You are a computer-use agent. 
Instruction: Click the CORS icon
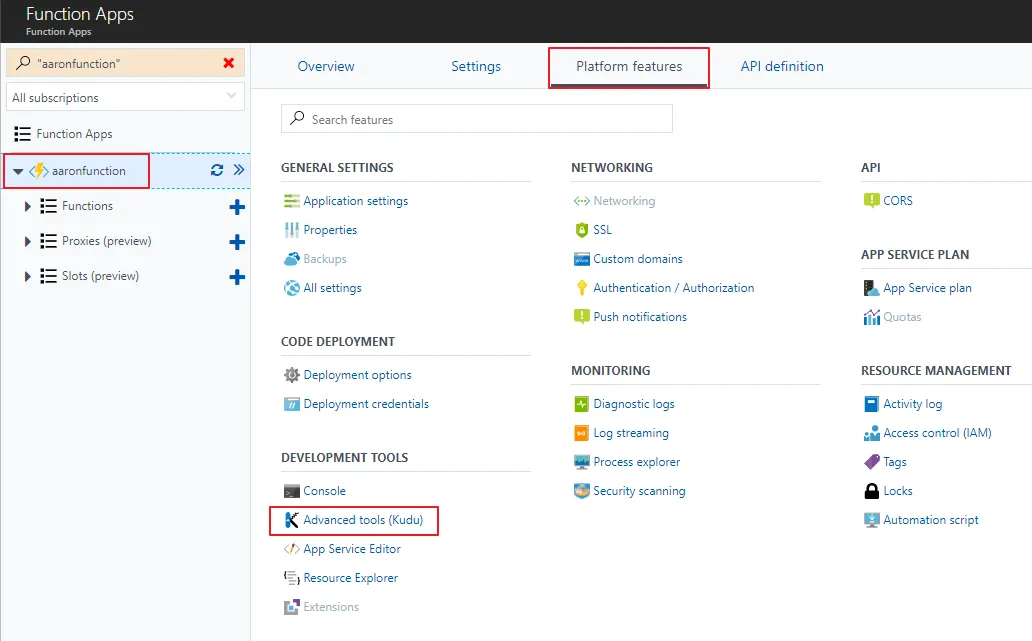(871, 201)
